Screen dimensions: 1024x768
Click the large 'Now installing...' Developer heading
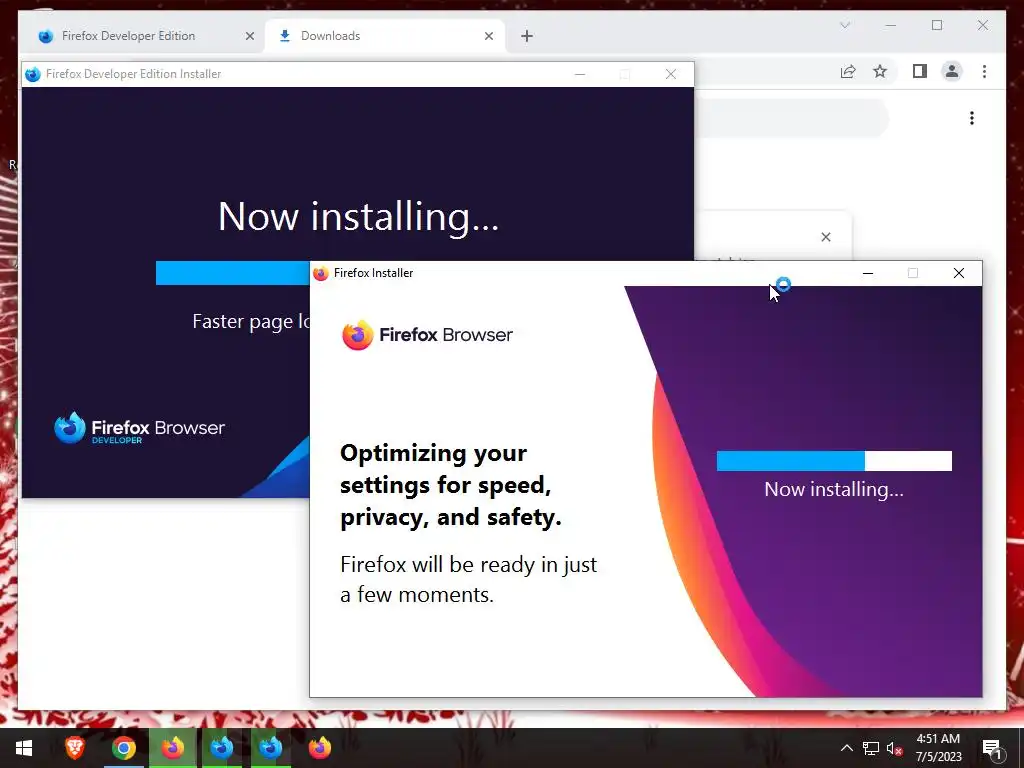coord(359,216)
